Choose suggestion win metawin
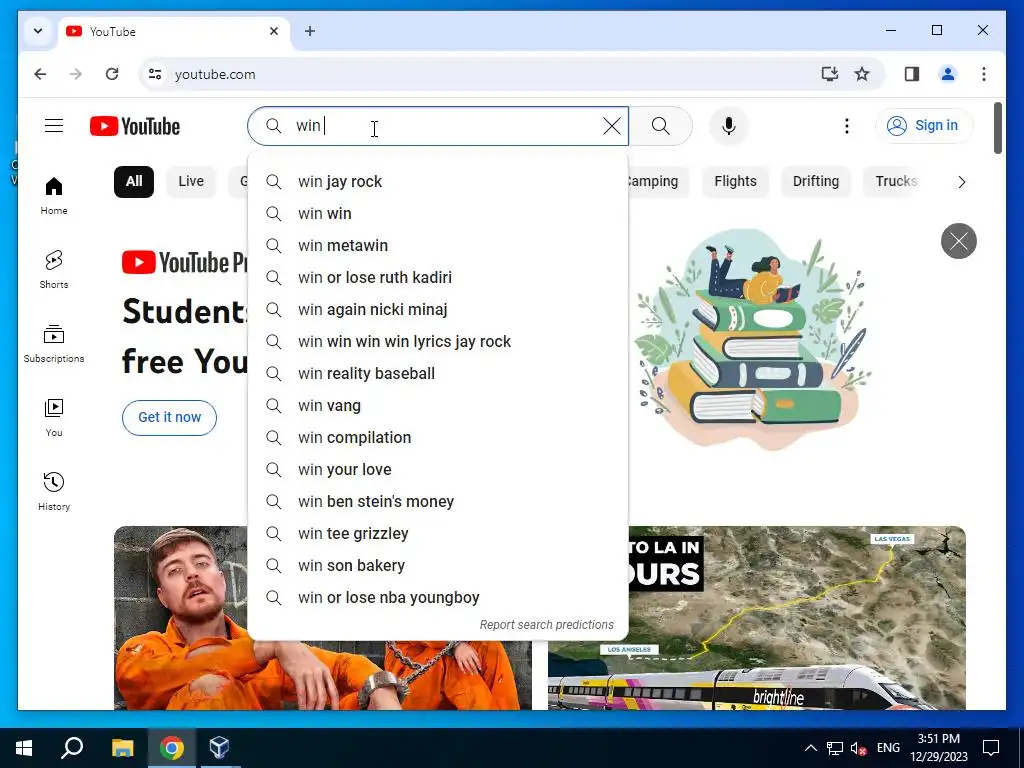 click(x=438, y=246)
